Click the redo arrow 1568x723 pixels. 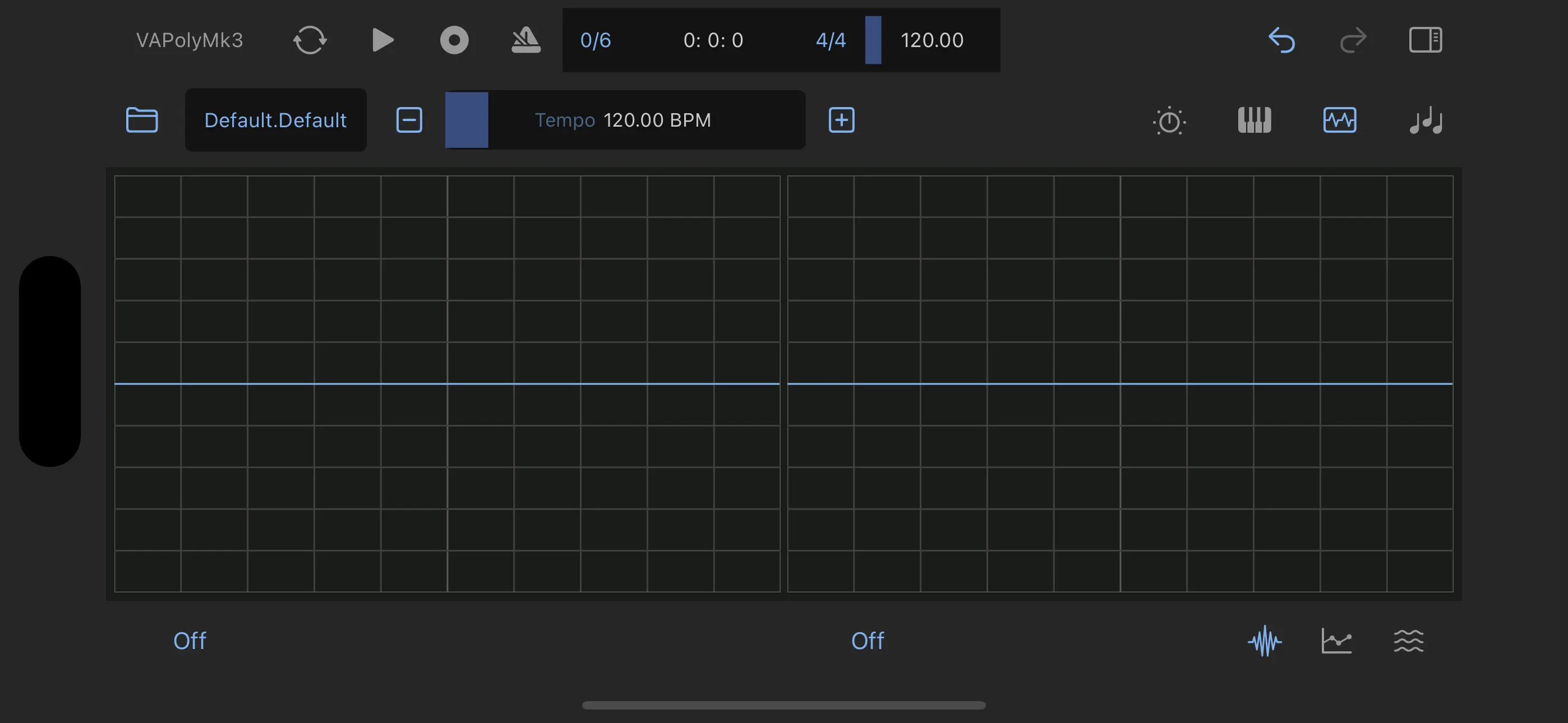coord(1353,40)
